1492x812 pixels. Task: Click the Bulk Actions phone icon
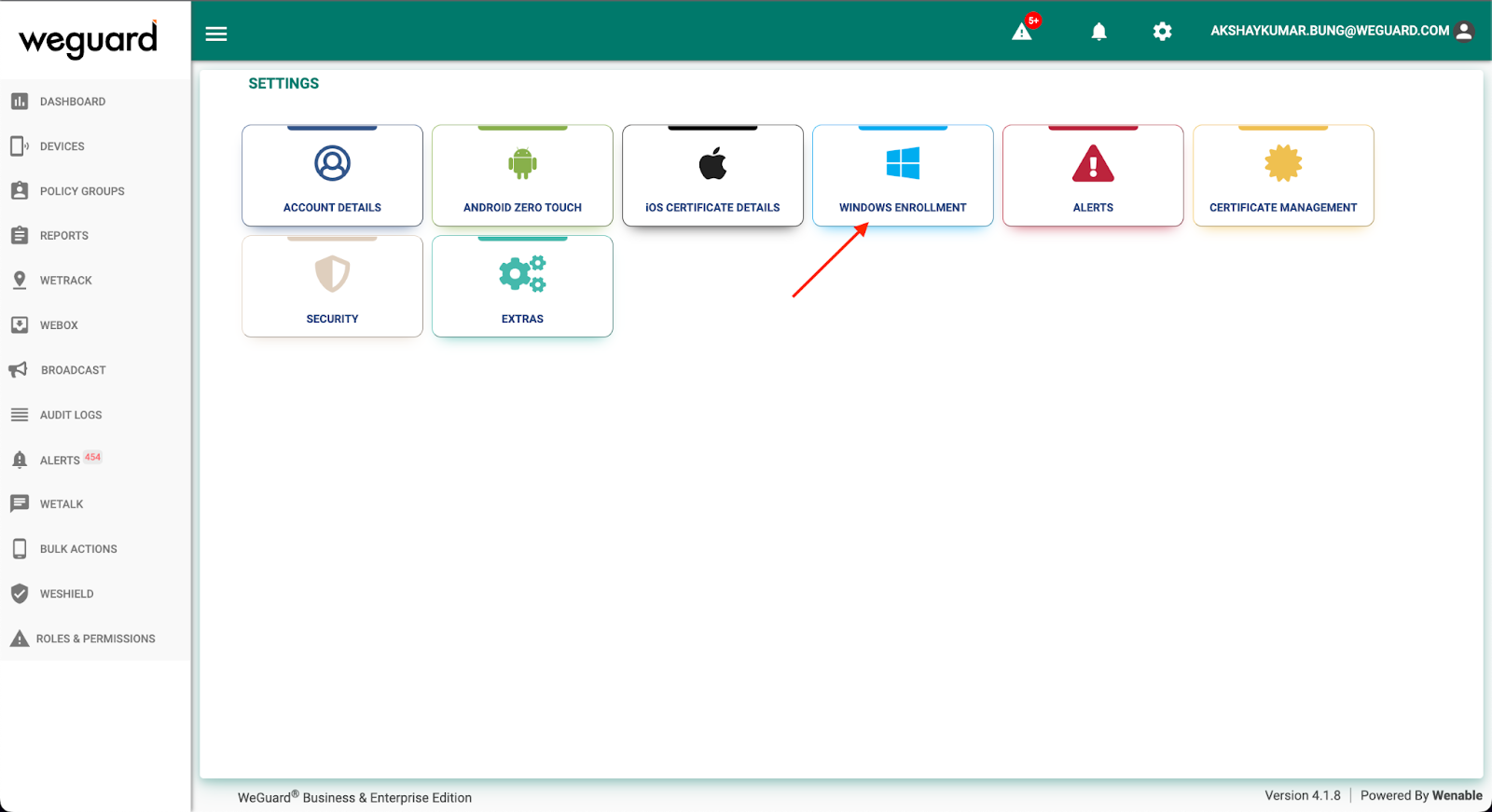click(20, 548)
